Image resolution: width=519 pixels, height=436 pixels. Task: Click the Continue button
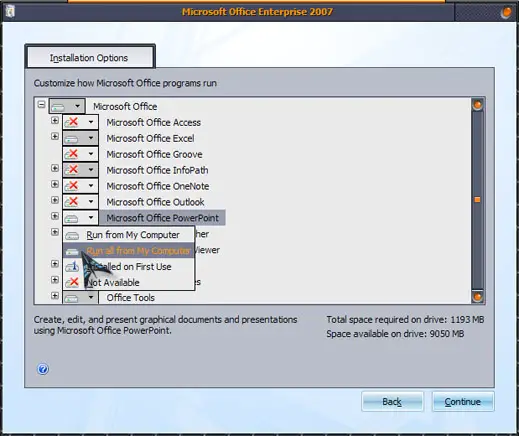click(x=463, y=402)
